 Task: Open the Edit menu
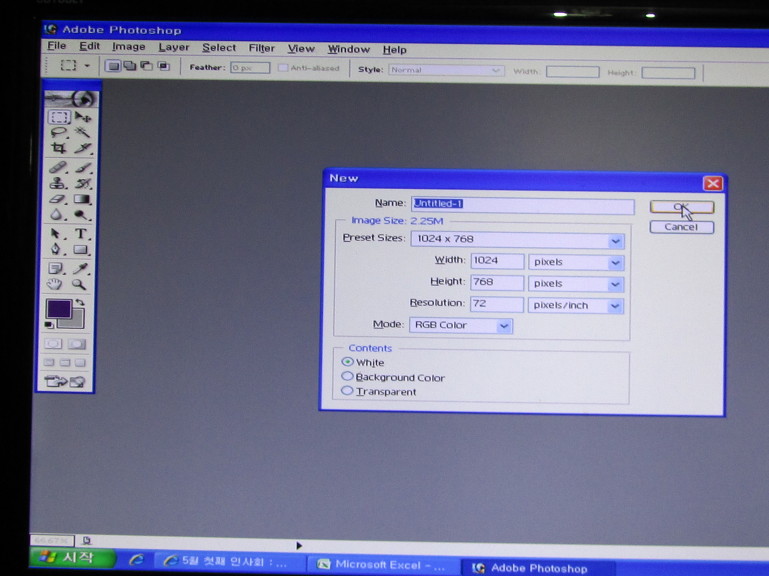tap(90, 46)
